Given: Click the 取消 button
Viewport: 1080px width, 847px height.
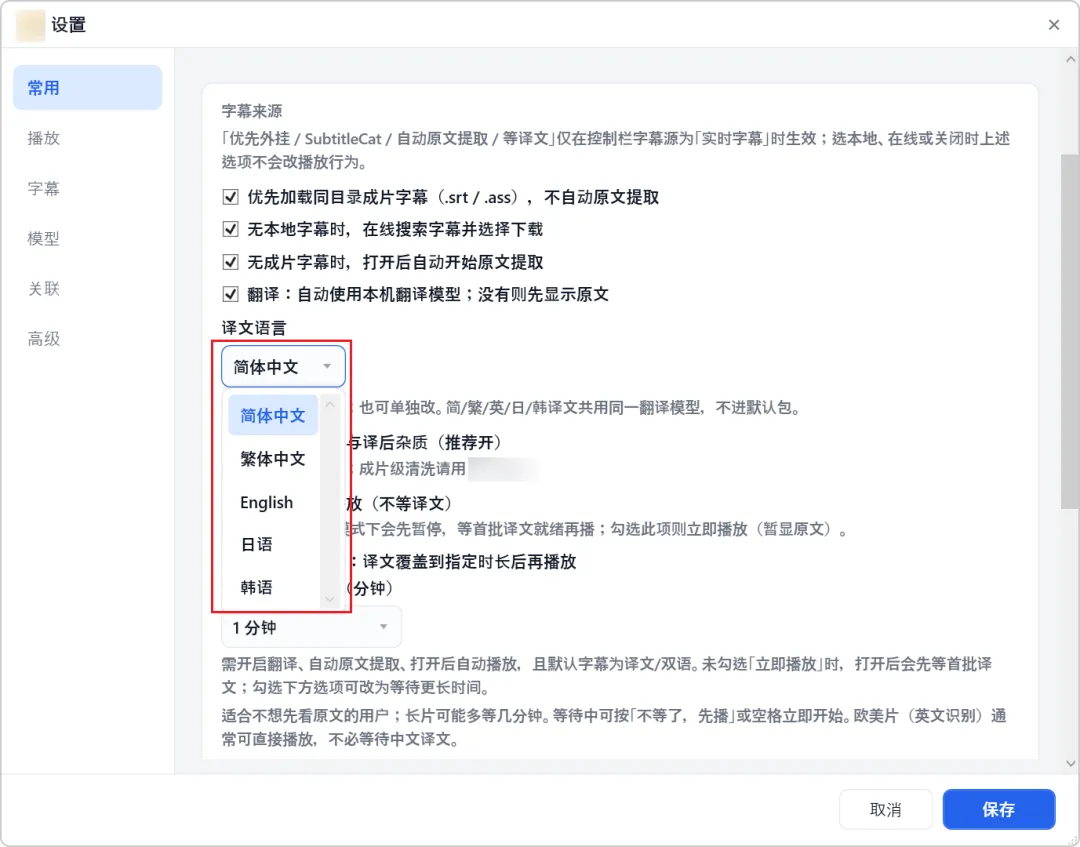Looking at the screenshot, I should [886, 809].
